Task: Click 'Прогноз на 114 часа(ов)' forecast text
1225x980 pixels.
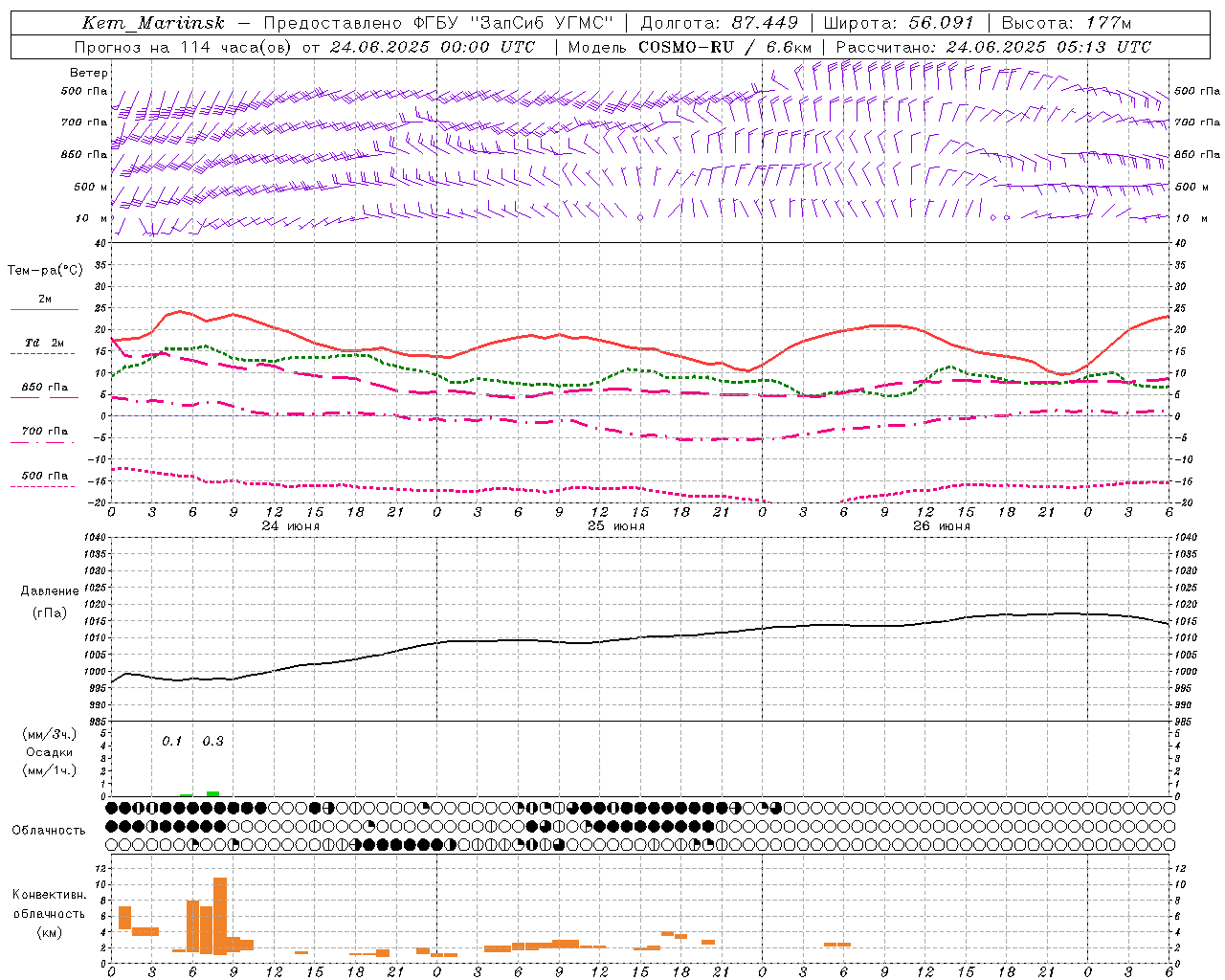Action: coord(184,47)
